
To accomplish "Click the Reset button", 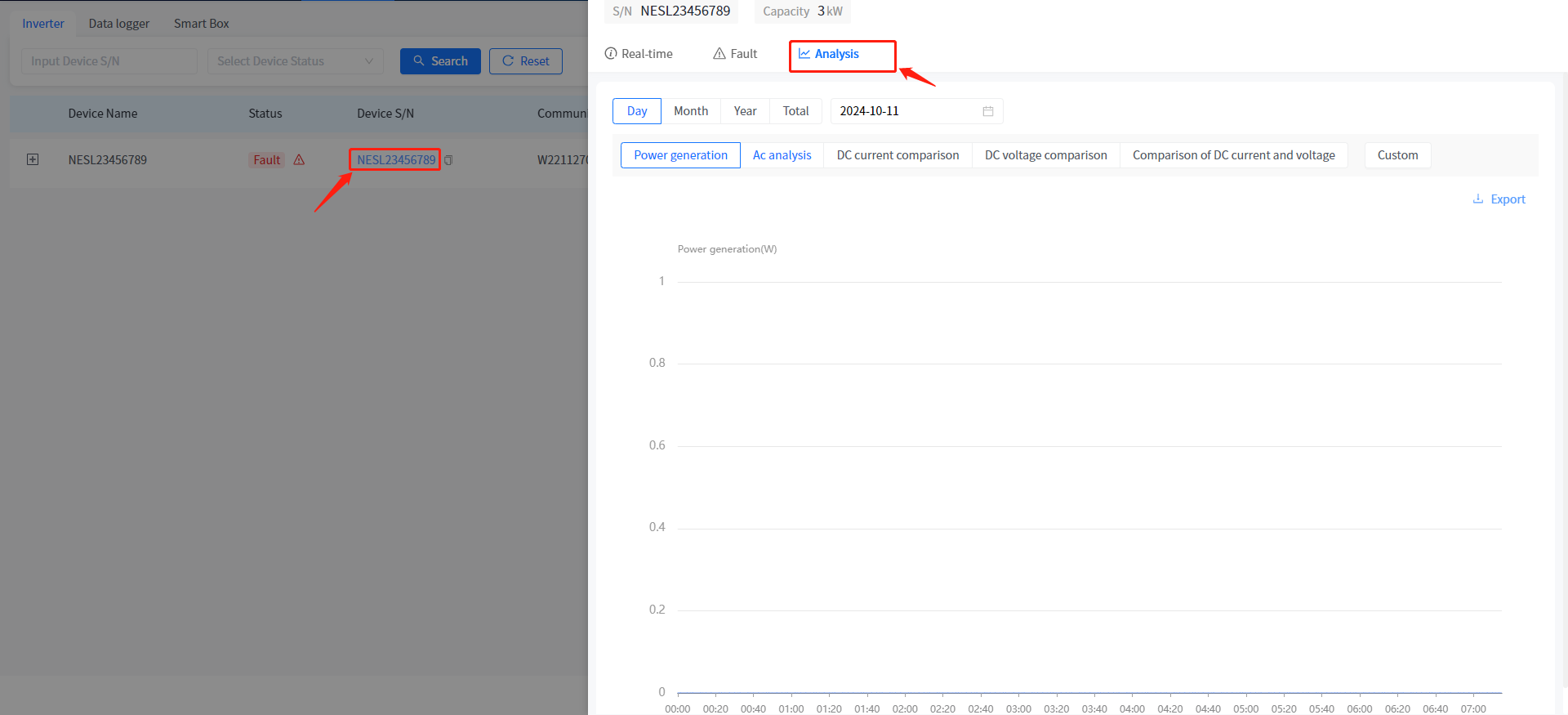I will pyautogui.click(x=525, y=61).
